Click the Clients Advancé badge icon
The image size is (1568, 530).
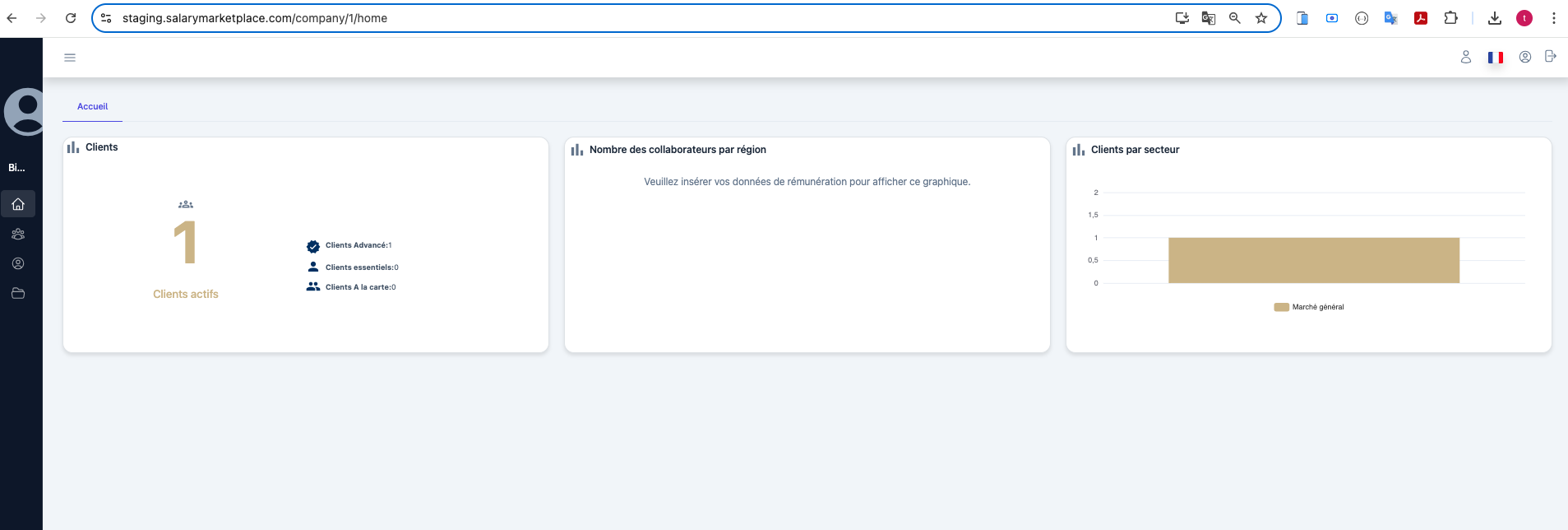coord(313,246)
